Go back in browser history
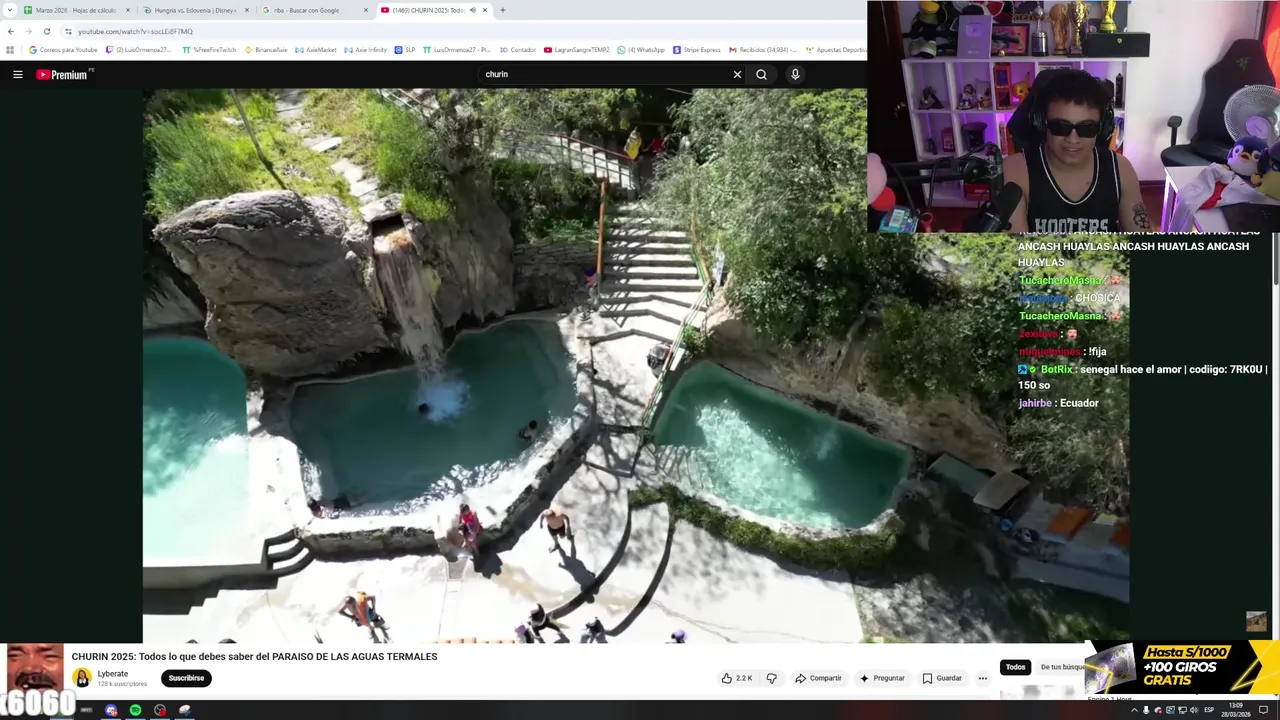Screen dimensions: 1280x720 [11, 31]
